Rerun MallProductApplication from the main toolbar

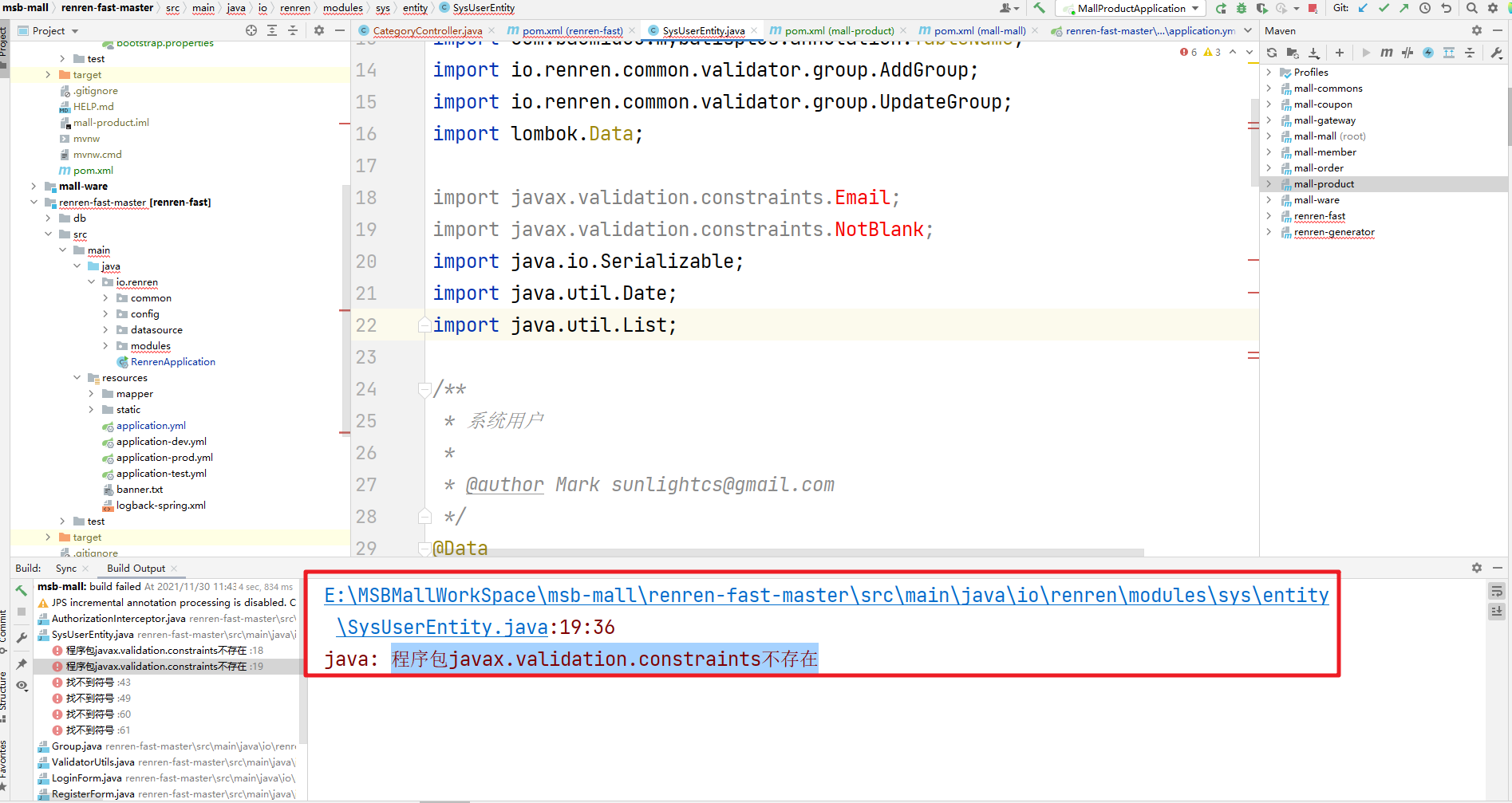click(x=1221, y=8)
